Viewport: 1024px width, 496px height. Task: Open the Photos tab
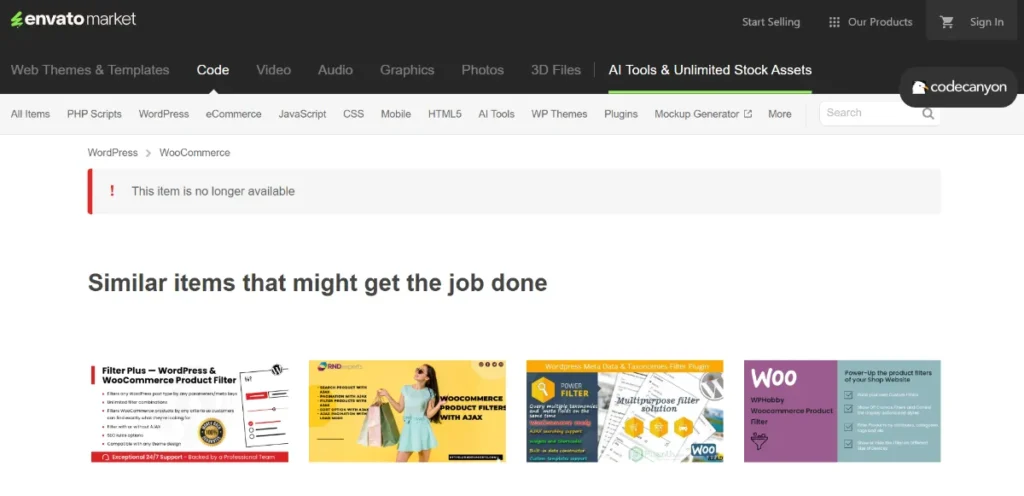click(483, 70)
